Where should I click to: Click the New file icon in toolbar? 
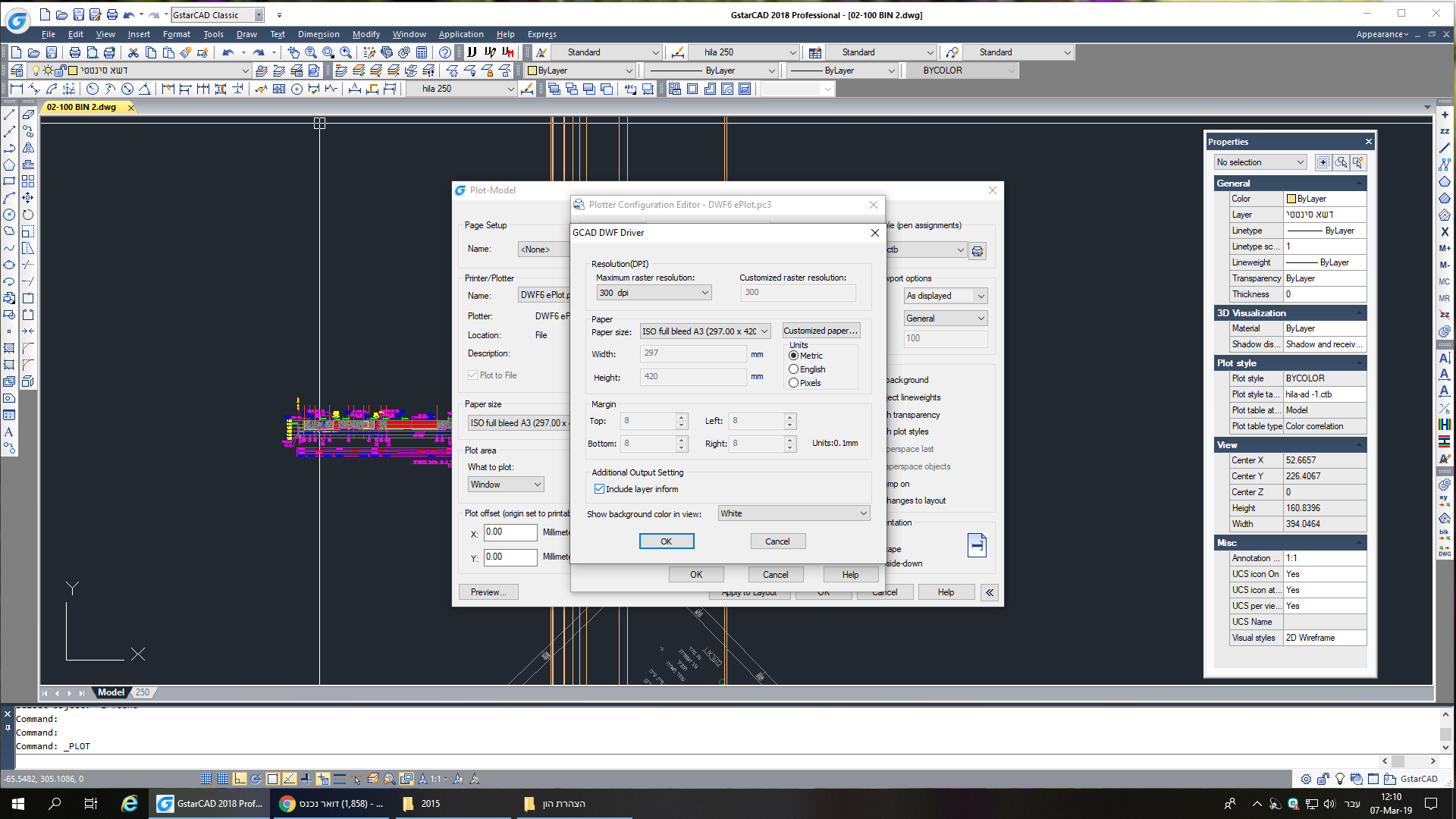point(16,52)
